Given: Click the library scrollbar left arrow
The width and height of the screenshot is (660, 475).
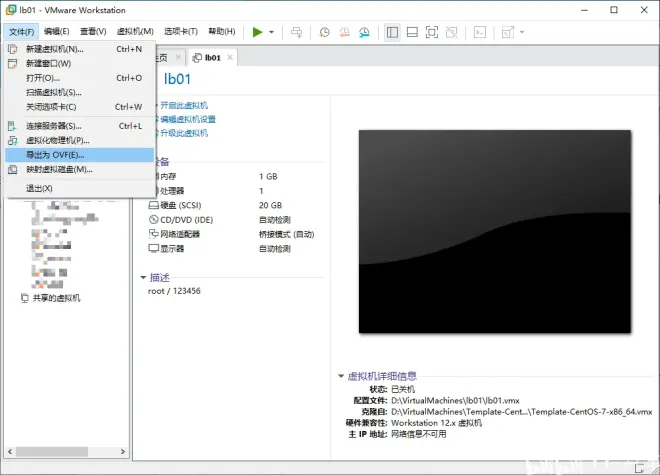Looking at the screenshot, I should click(10, 452).
